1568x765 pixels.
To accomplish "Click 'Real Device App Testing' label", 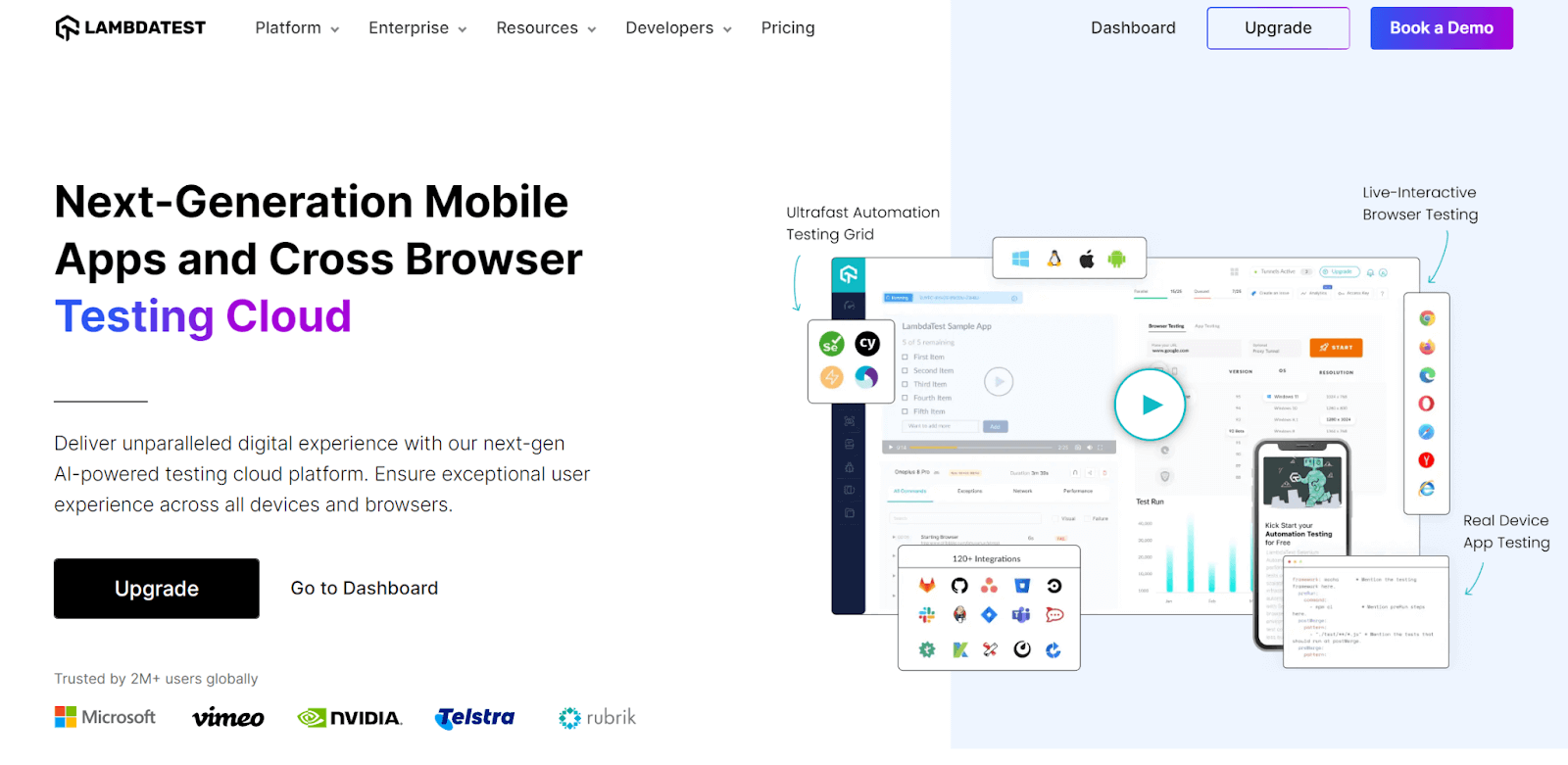I will click(1506, 532).
